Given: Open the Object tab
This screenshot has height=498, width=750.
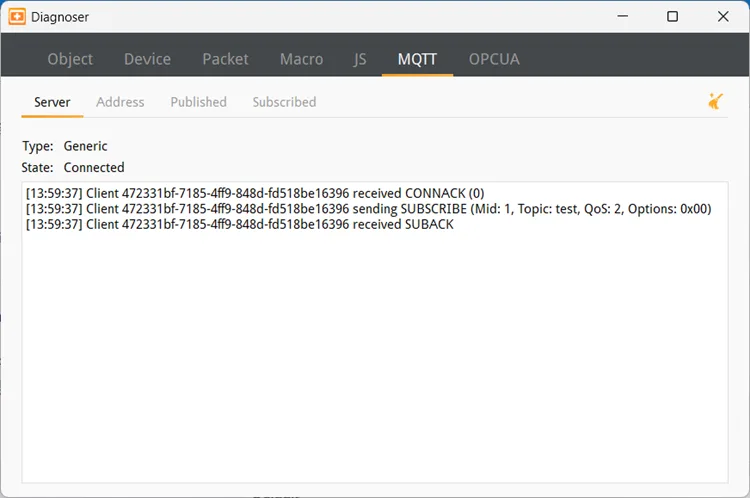Looking at the screenshot, I should point(70,59).
